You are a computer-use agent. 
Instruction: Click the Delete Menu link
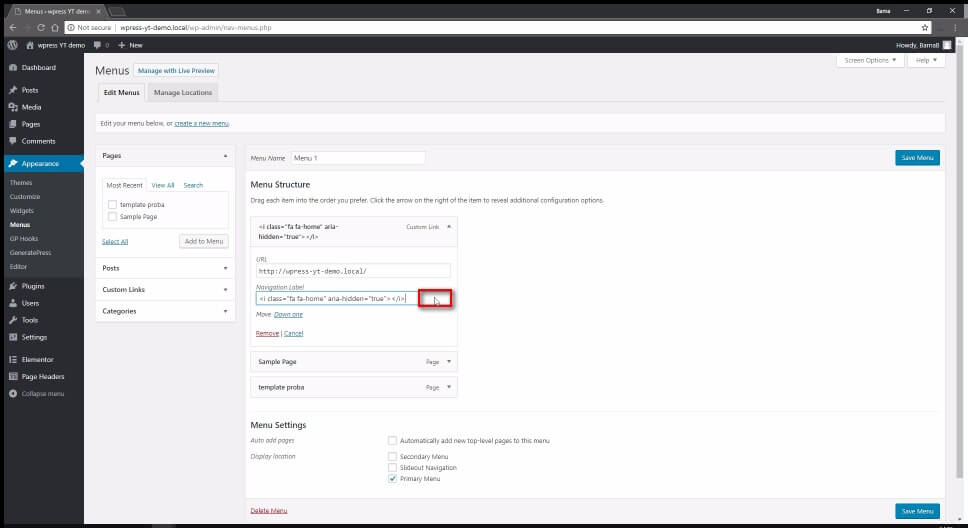pos(269,511)
